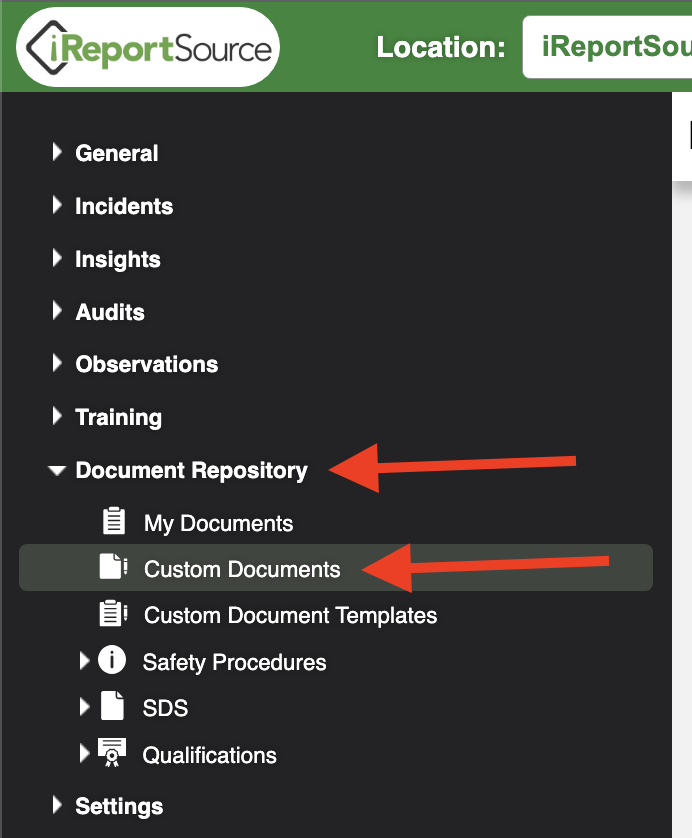Open the Observations menu
This screenshot has width=692, height=838.
point(147,364)
